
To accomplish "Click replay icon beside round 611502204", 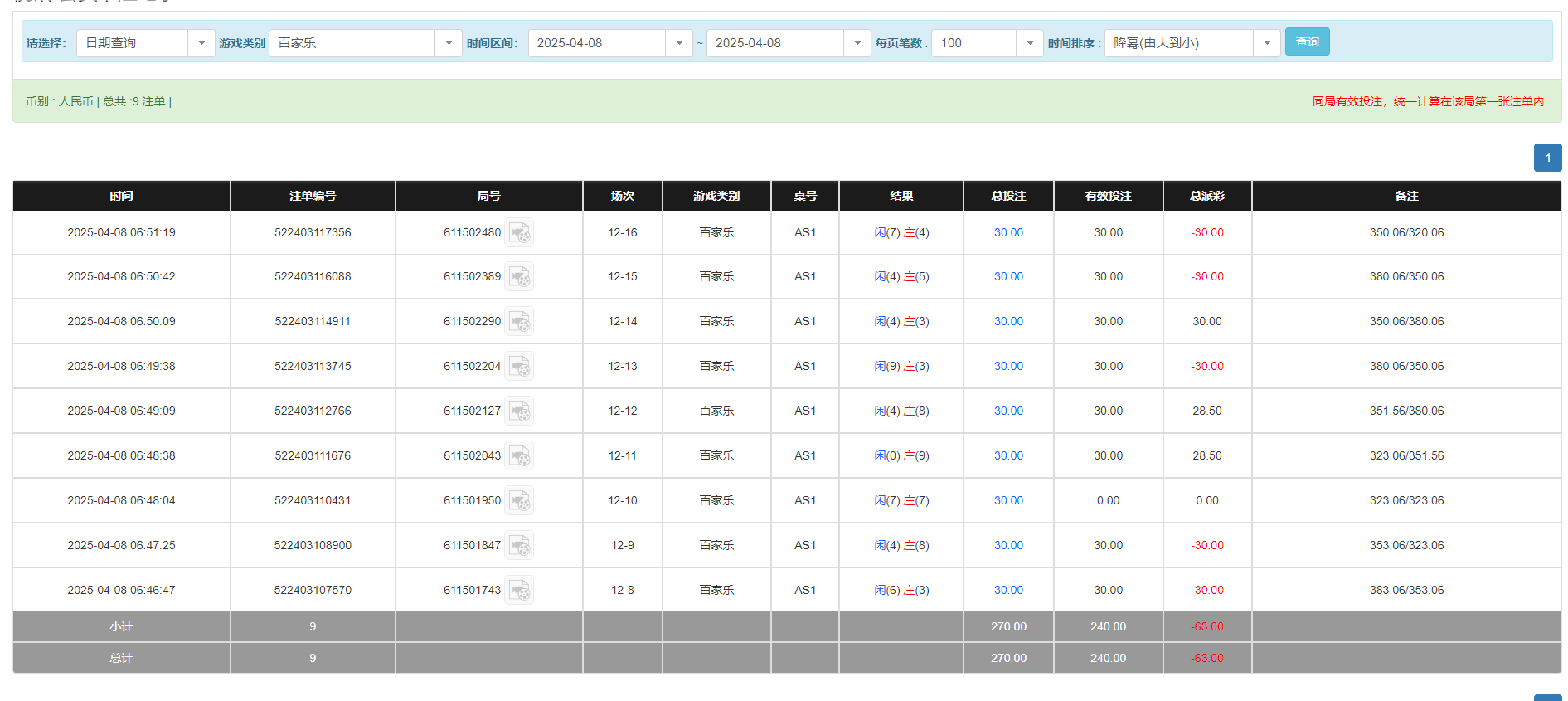I will [x=519, y=367].
